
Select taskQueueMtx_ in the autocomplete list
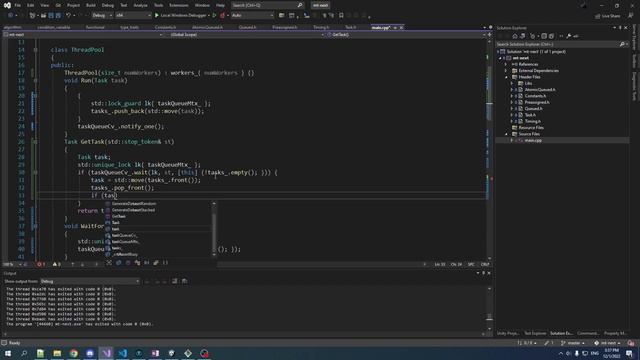[x=125, y=242]
